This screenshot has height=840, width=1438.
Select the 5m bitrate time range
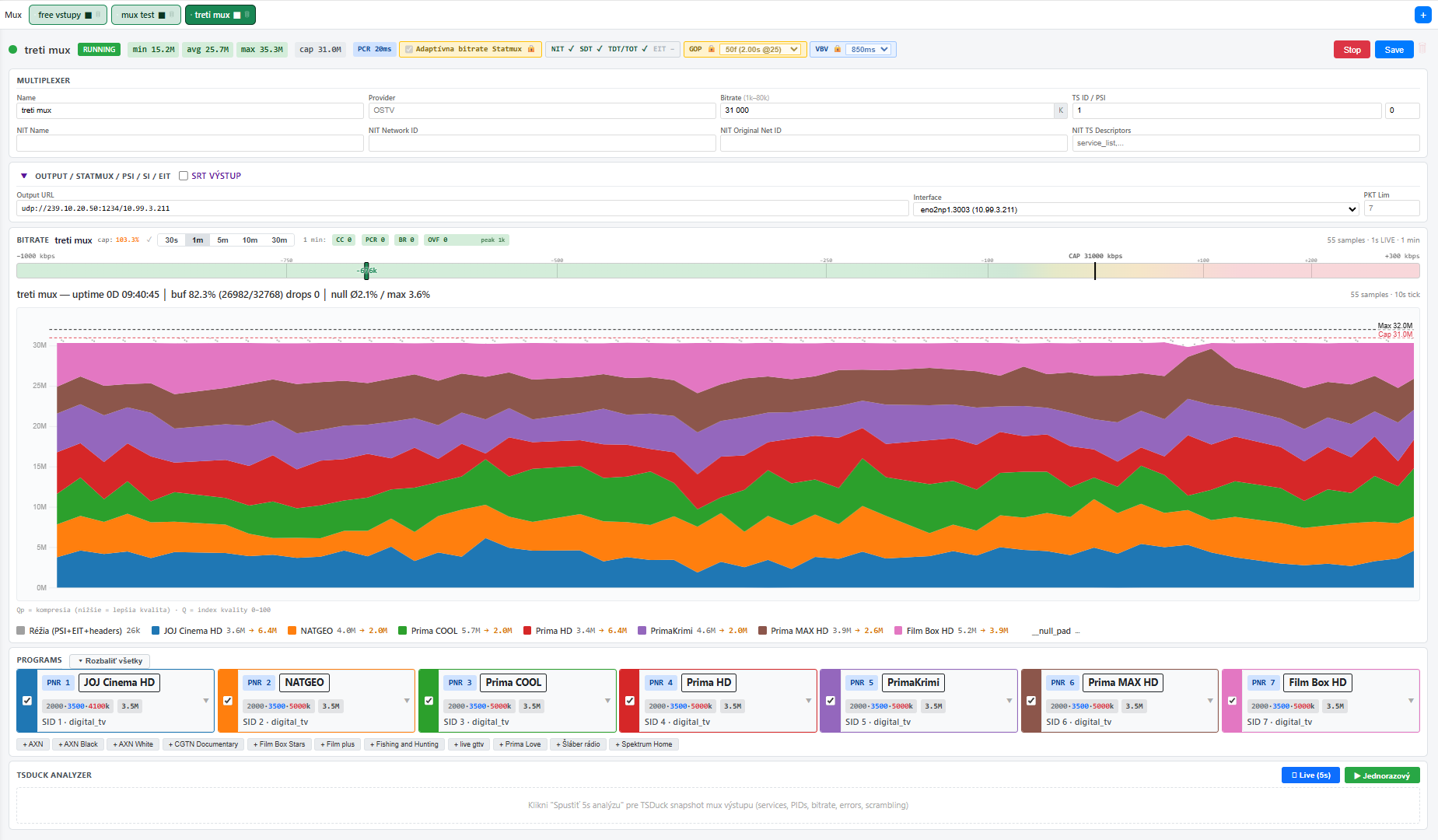(223, 240)
